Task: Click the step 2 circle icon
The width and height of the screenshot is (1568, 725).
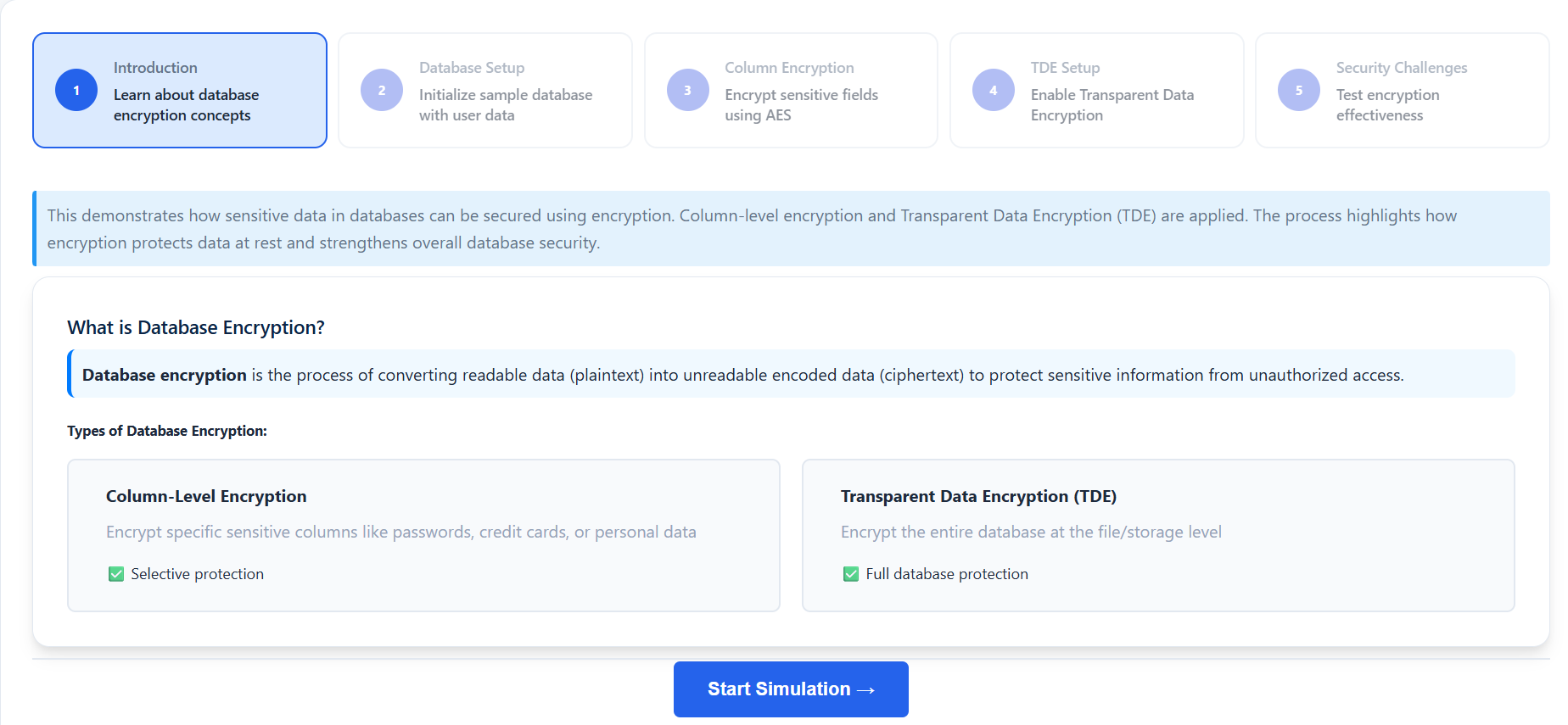Action: 382,90
